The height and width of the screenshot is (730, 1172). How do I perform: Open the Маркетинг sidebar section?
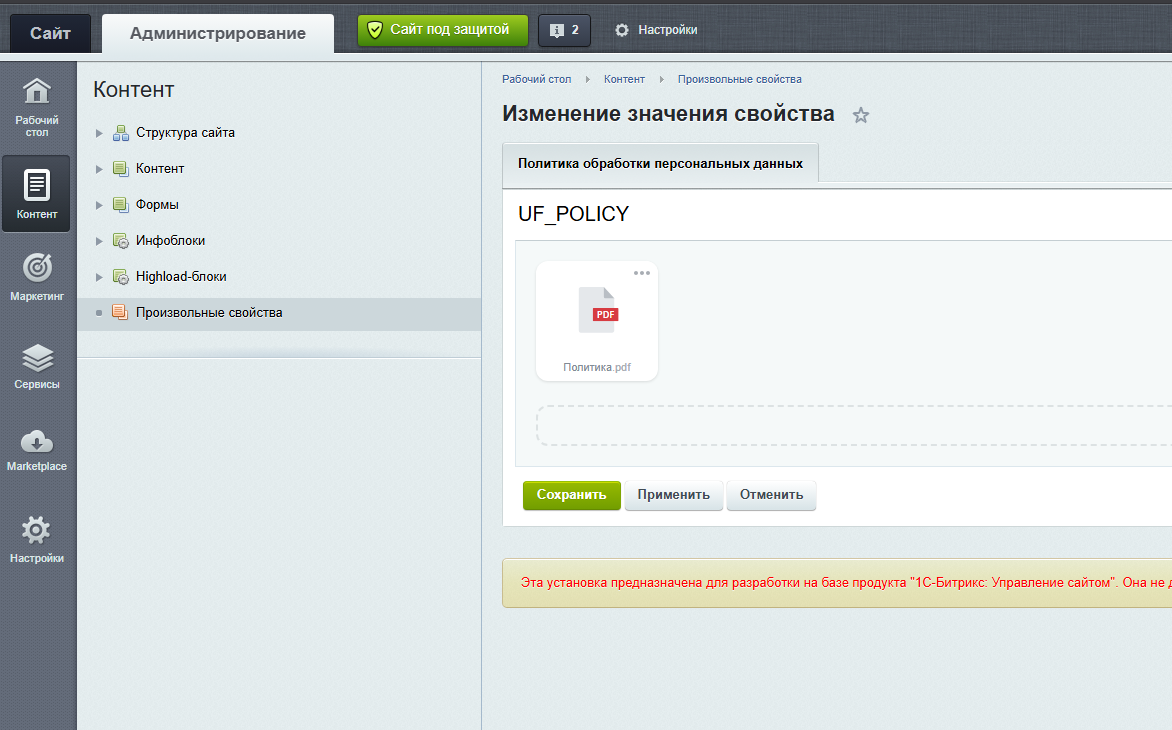click(37, 277)
